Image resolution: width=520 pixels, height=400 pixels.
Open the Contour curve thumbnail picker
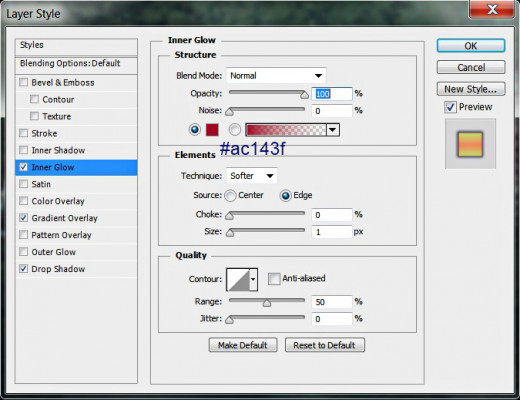point(238,280)
